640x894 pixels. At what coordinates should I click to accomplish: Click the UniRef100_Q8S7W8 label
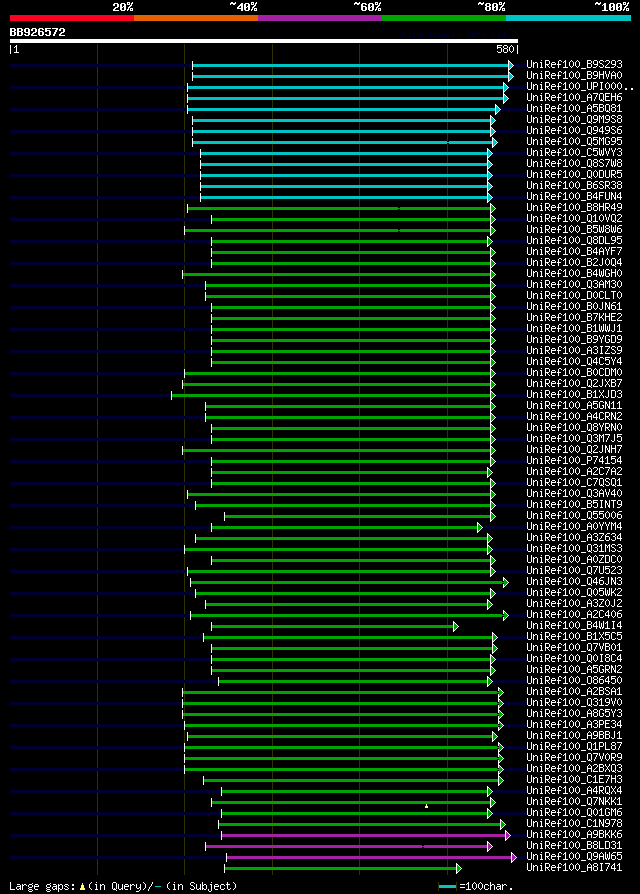click(x=574, y=164)
